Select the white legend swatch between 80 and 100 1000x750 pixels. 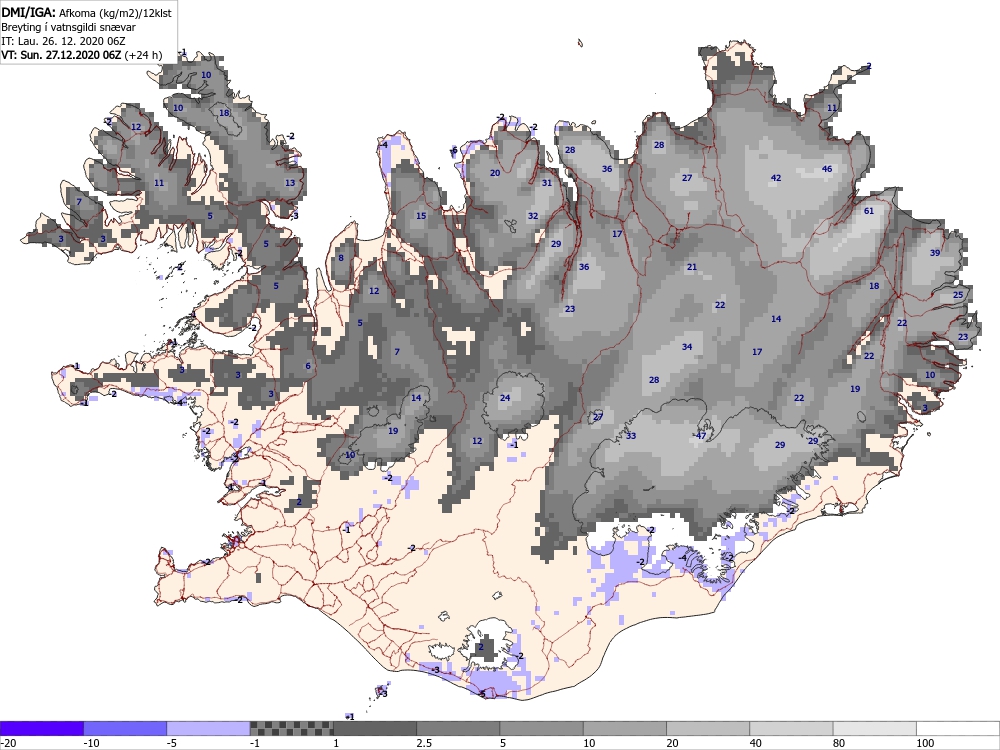[x=875, y=728]
